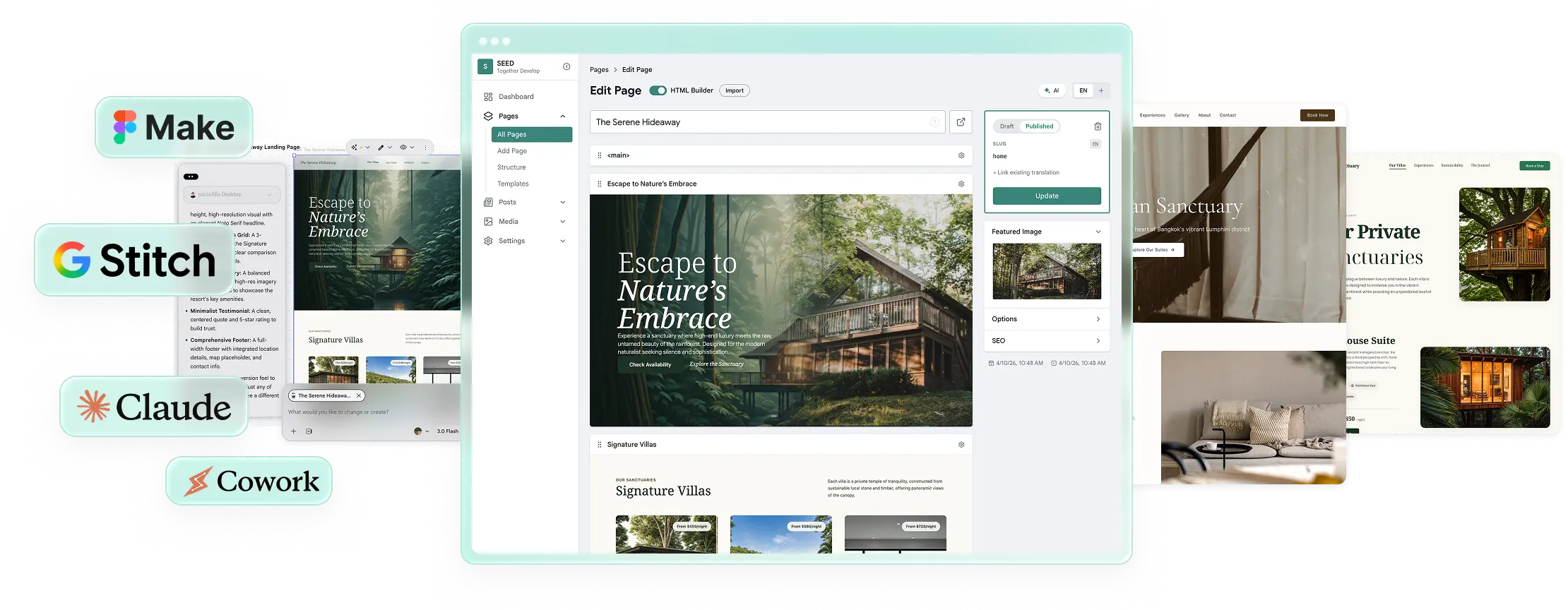The width and height of the screenshot is (1568, 610).
Task: Click the drag handle of Signature Villas block
Action: 600,445
